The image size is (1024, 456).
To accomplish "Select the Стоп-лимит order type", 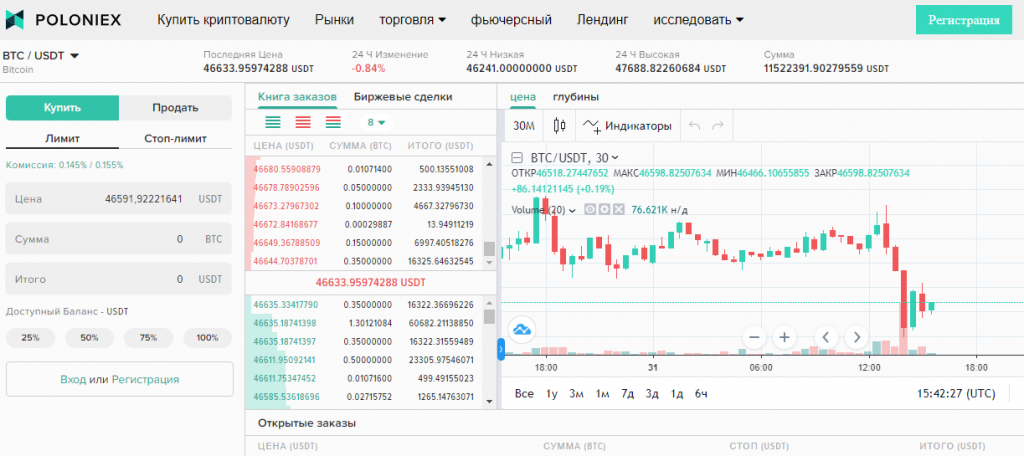I will point(175,138).
